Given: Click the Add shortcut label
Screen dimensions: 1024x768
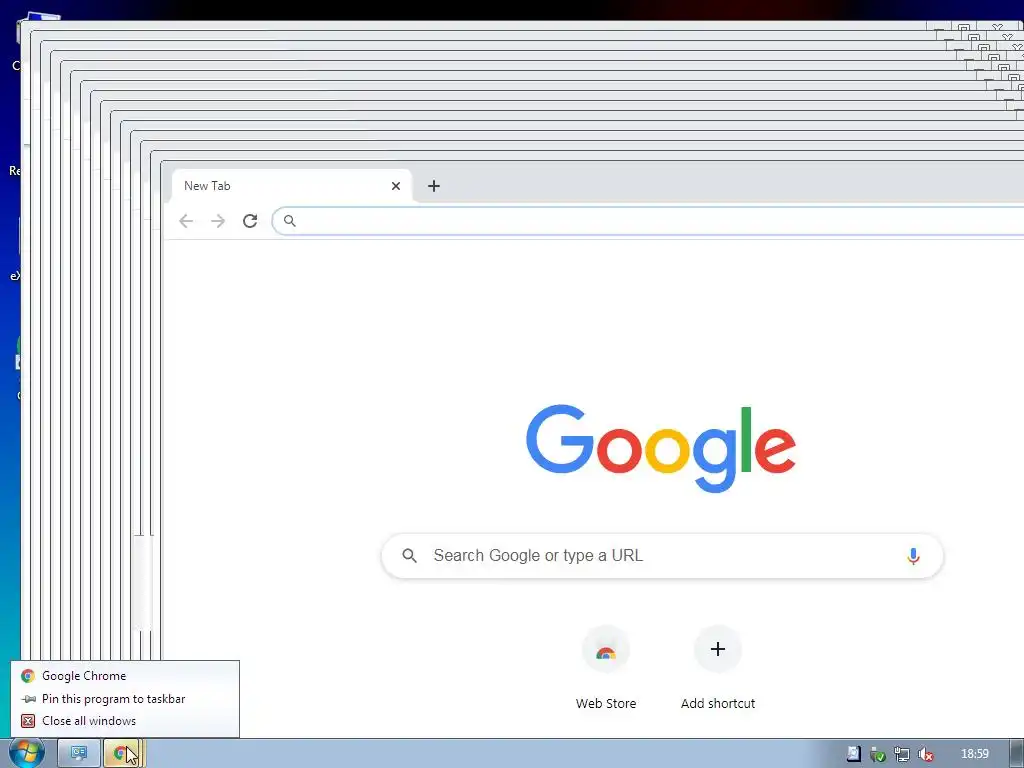Looking at the screenshot, I should click(x=718, y=704).
